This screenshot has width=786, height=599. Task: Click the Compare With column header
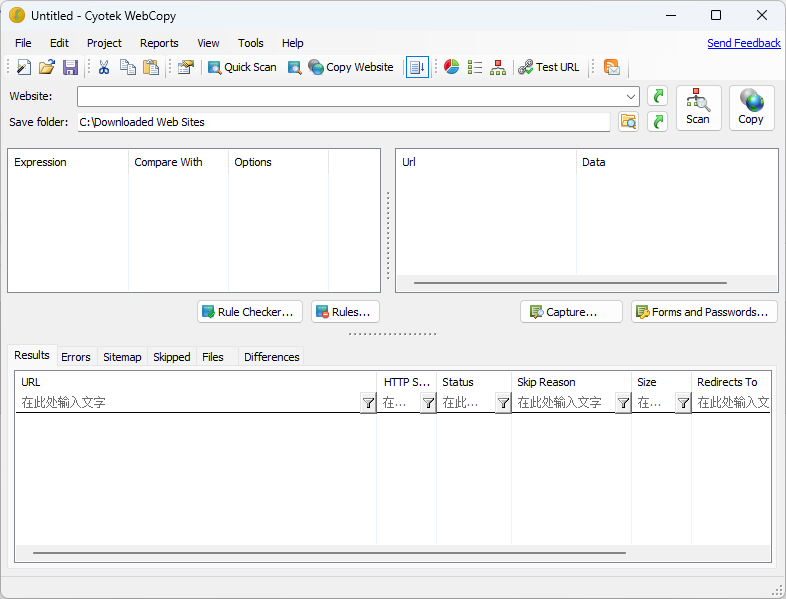coord(178,162)
